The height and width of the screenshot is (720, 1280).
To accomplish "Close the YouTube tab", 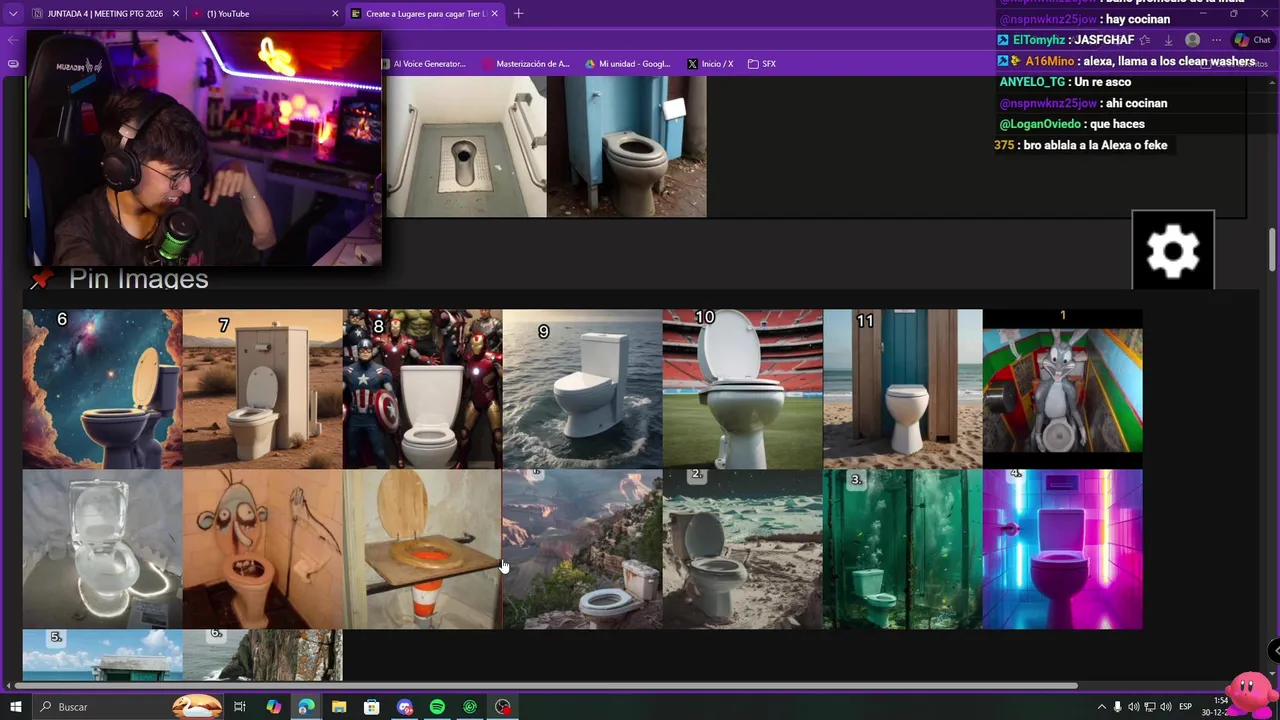I will (335, 14).
